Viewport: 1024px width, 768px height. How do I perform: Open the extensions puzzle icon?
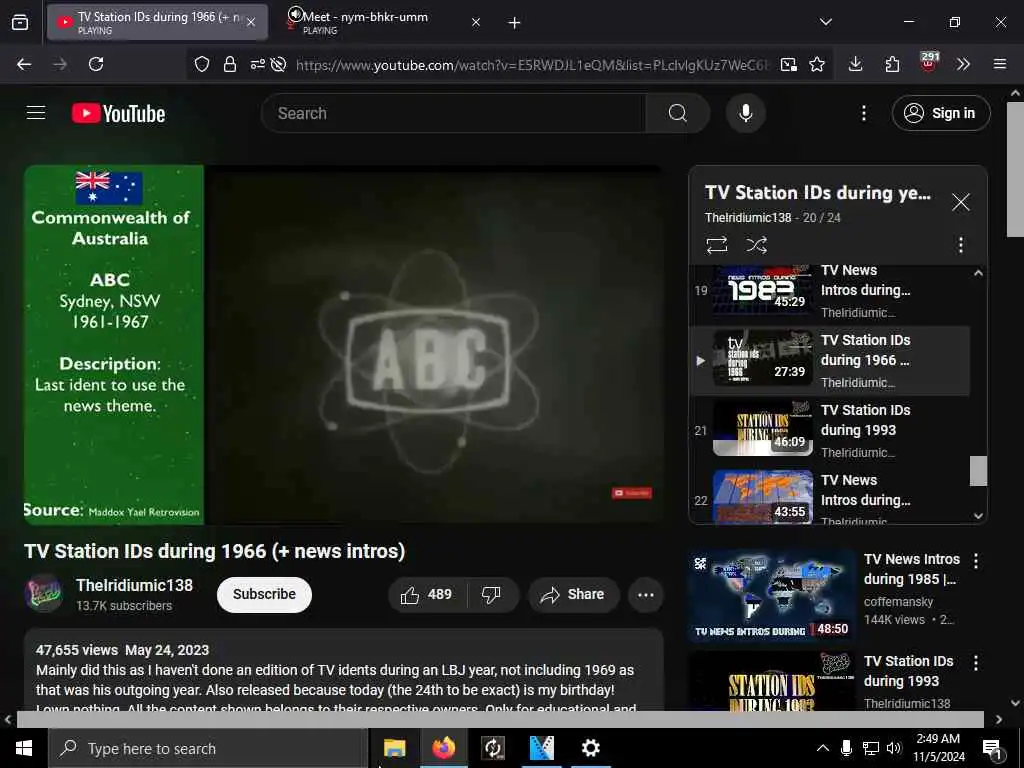pyautogui.click(x=892, y=64)
